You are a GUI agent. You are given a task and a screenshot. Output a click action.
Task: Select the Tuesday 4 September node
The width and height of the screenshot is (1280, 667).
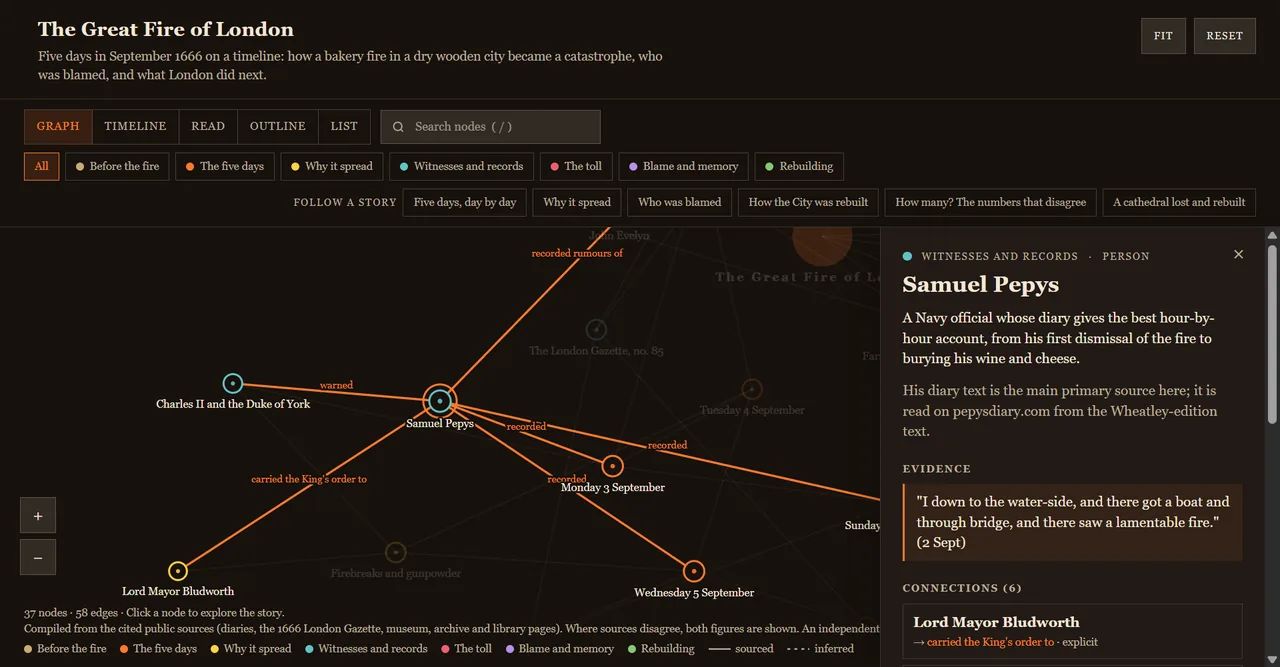(752, 389)
